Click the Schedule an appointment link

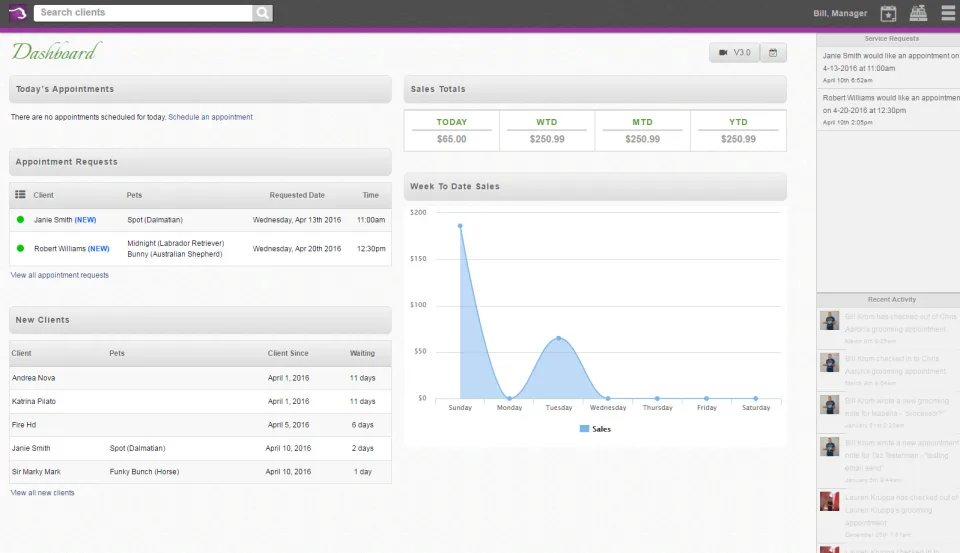pos(210,117)
